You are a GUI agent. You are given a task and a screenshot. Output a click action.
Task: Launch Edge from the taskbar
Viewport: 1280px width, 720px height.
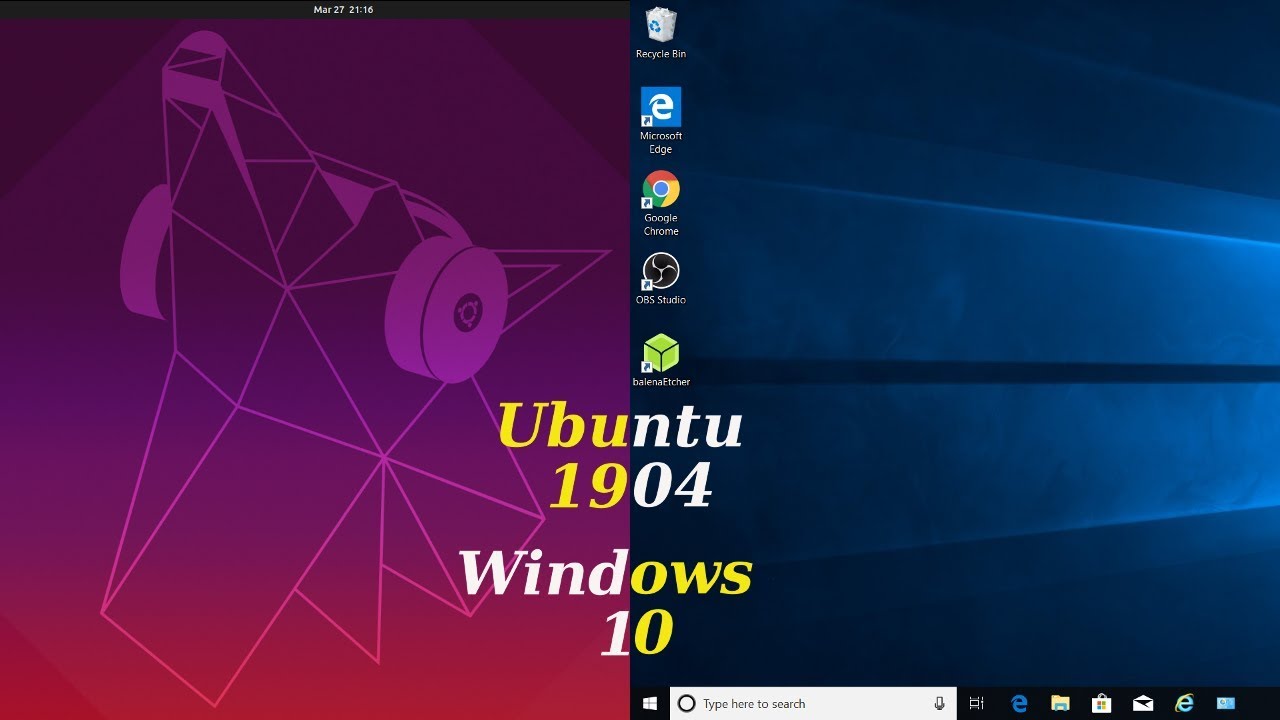(1019, 704)
